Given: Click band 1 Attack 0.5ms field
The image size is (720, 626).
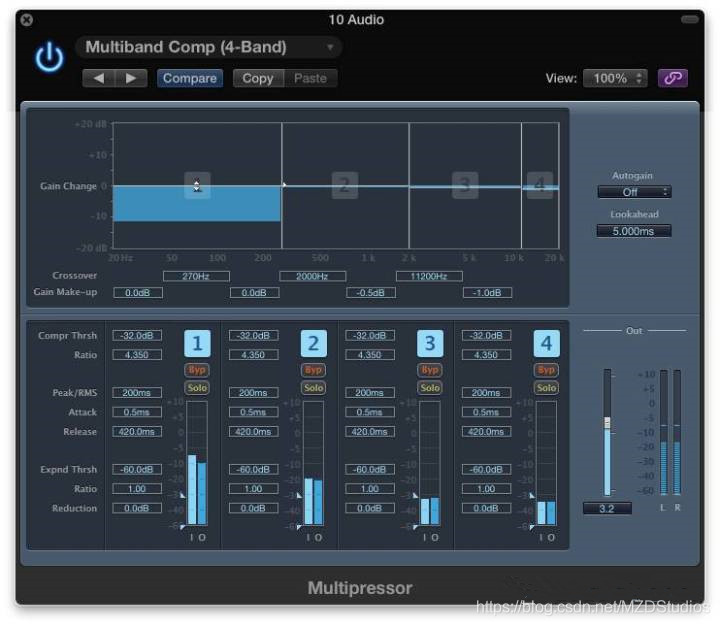Looking at the screenshot, I should tap(137, 412).
